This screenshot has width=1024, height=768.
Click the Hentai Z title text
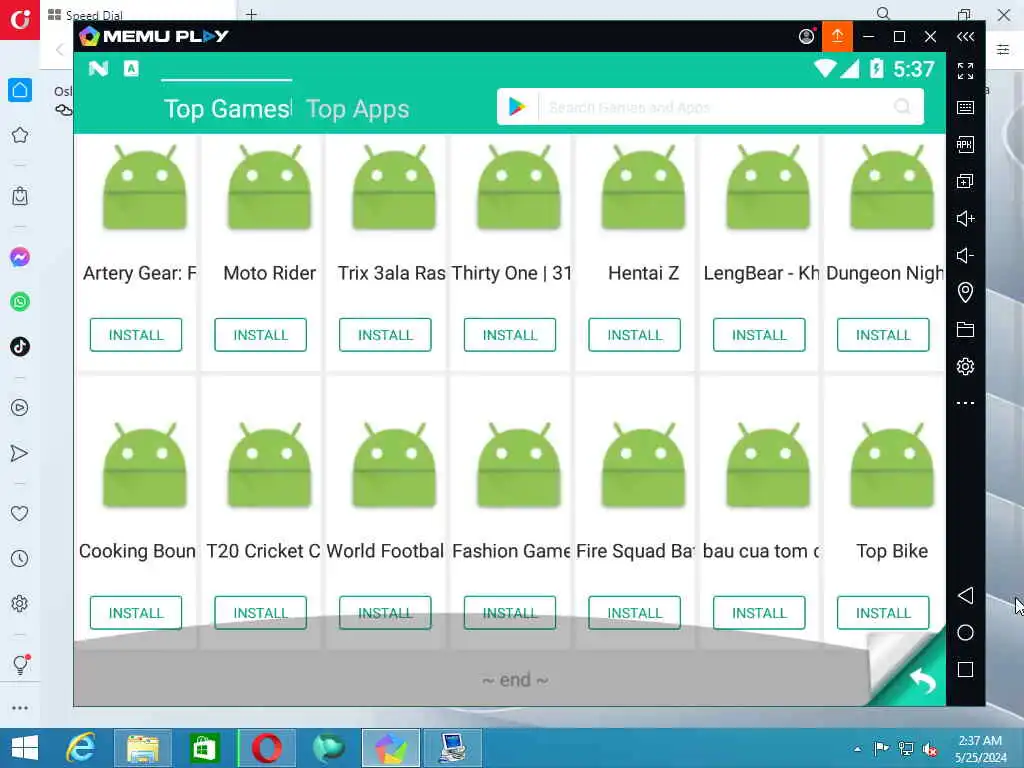point(643,273)
